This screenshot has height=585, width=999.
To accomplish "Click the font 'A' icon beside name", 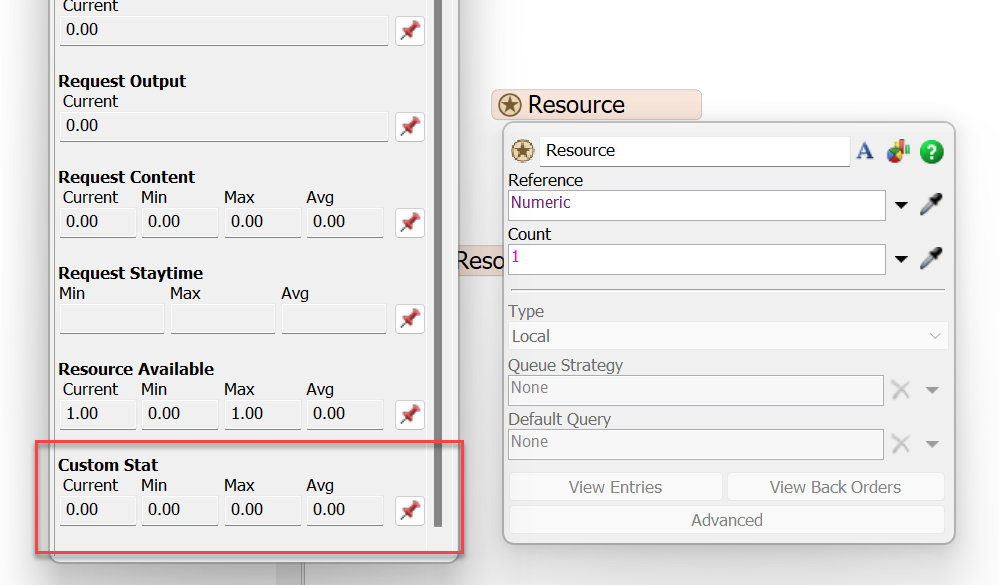I will (x=865, y=151).
